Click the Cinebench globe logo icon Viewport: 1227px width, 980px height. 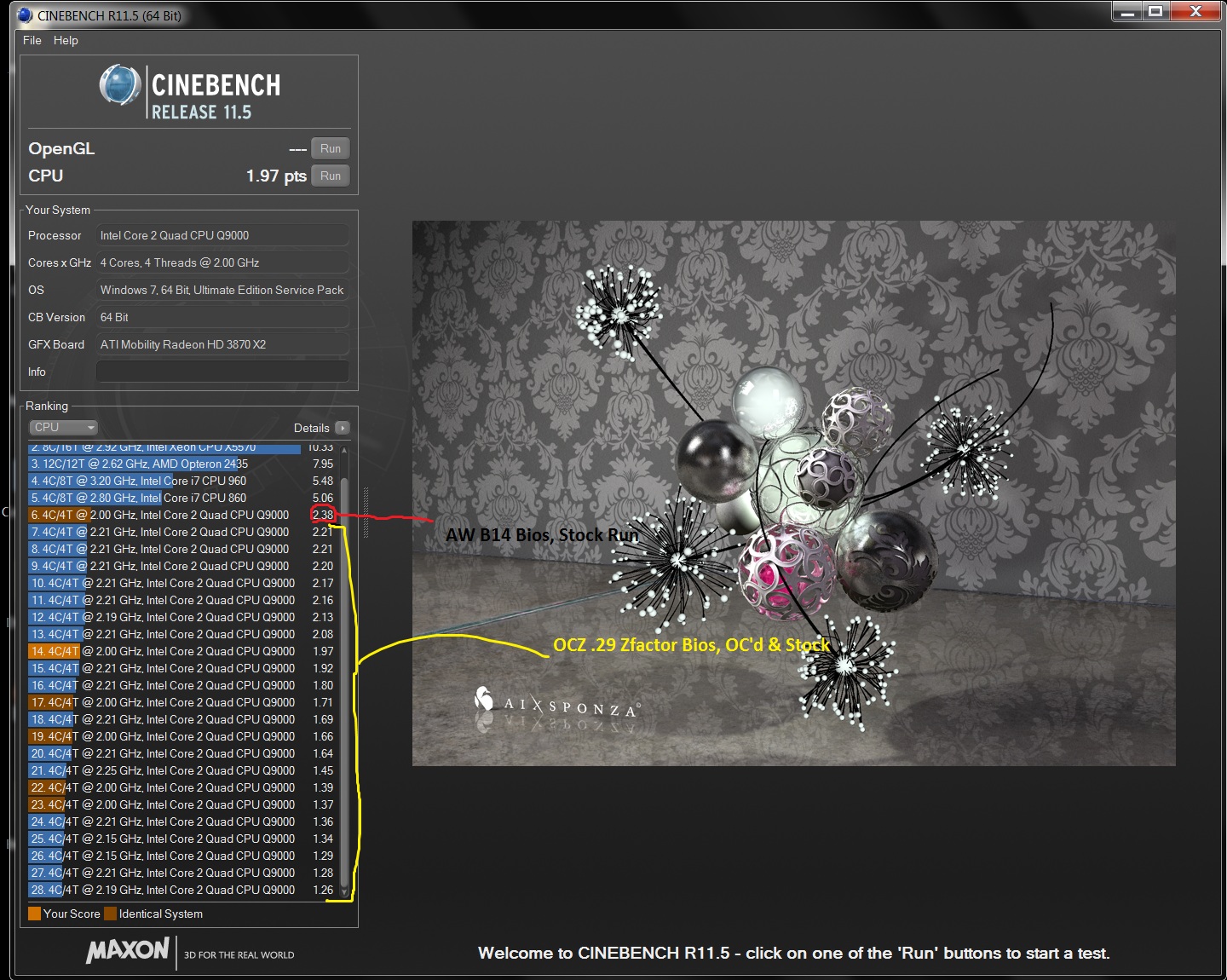click(x=120, y=85)
